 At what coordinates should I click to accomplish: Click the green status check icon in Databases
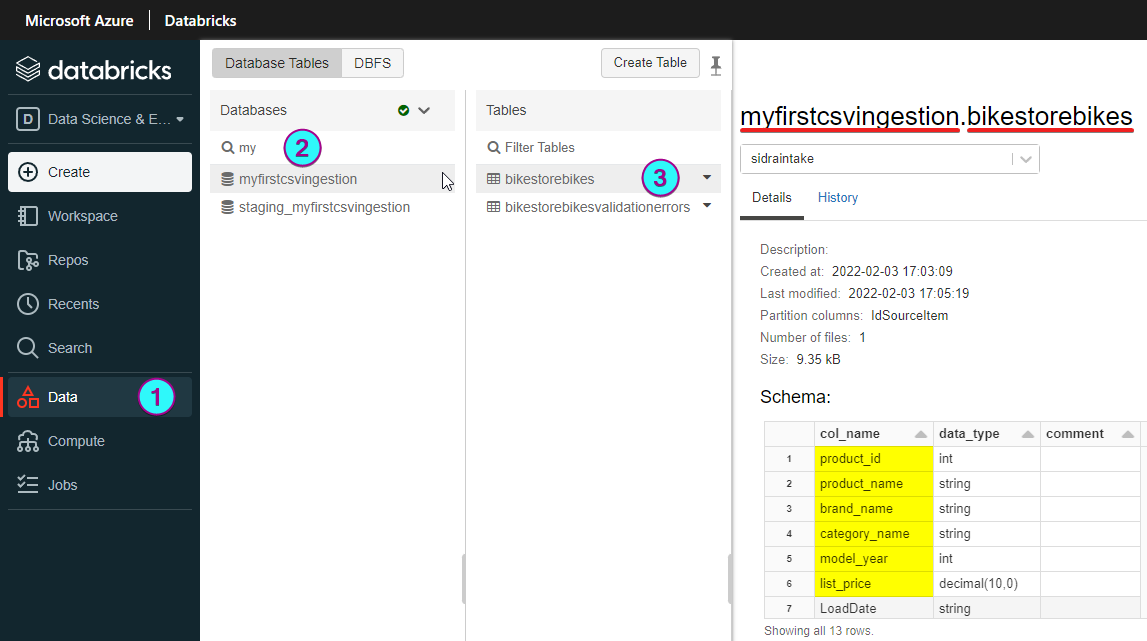coord(403,110)
